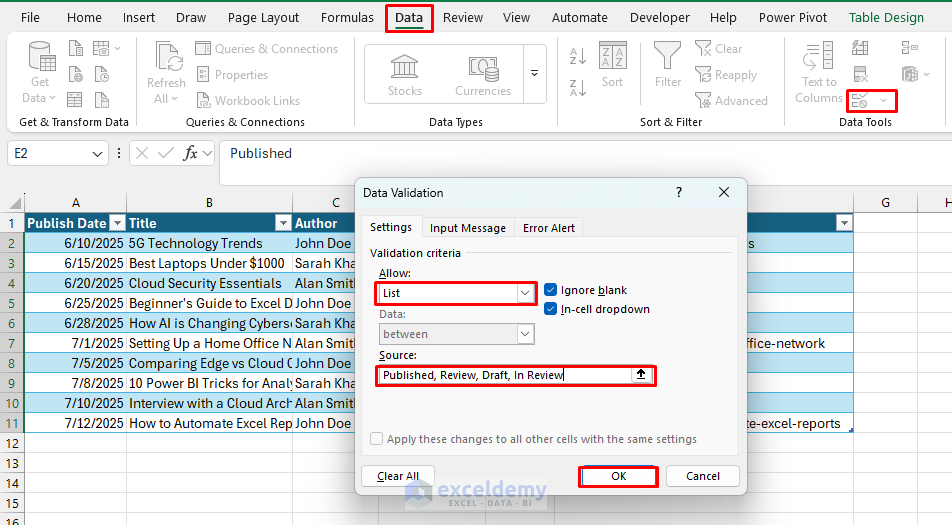This screenshot has height=525, width=952.
Task: Expand the Data Types gallery arrow
Action: [x=534, y=73]
